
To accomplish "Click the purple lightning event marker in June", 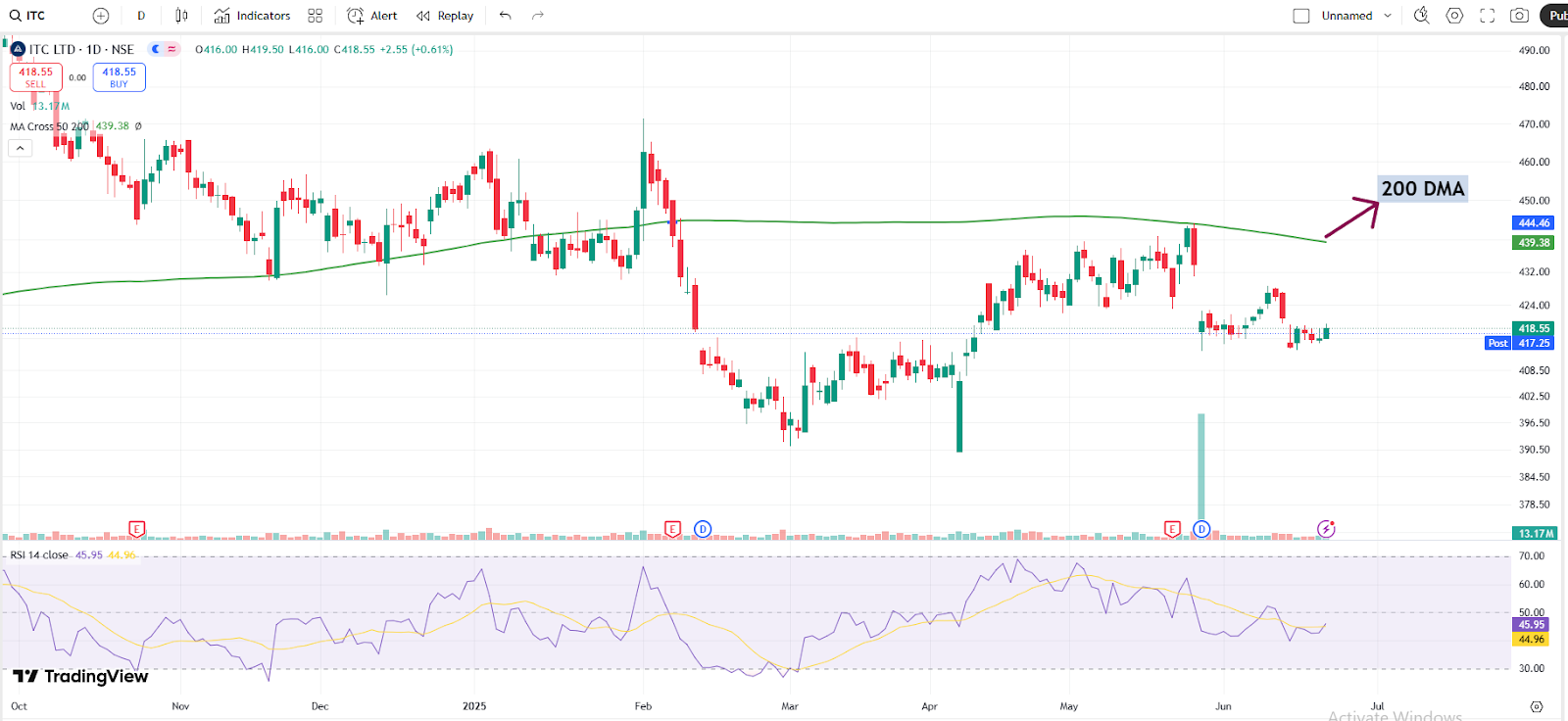I will point(1326,529).
